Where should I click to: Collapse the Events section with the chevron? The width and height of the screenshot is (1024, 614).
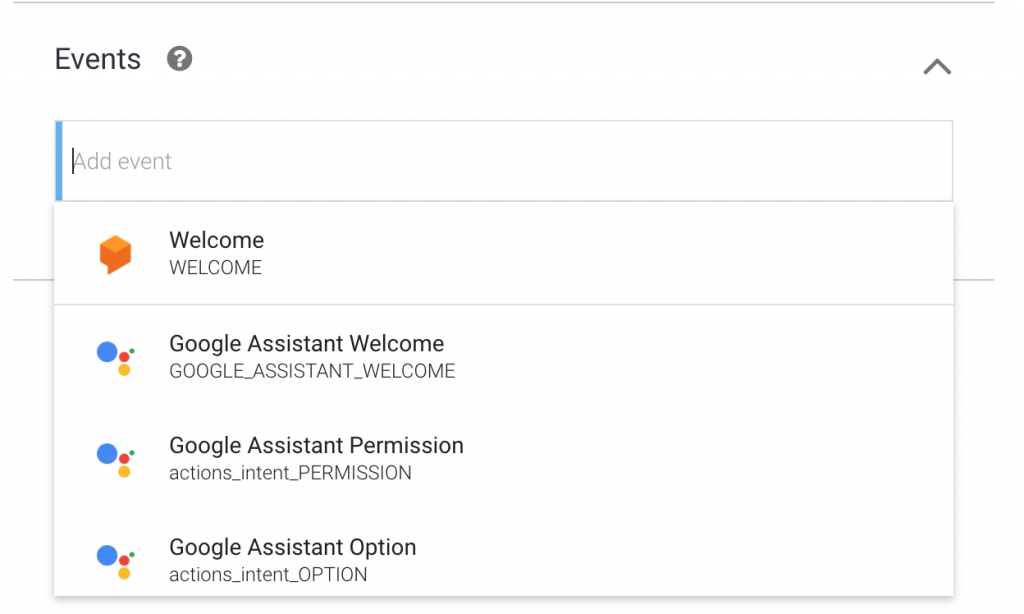(x=936, y=67)
